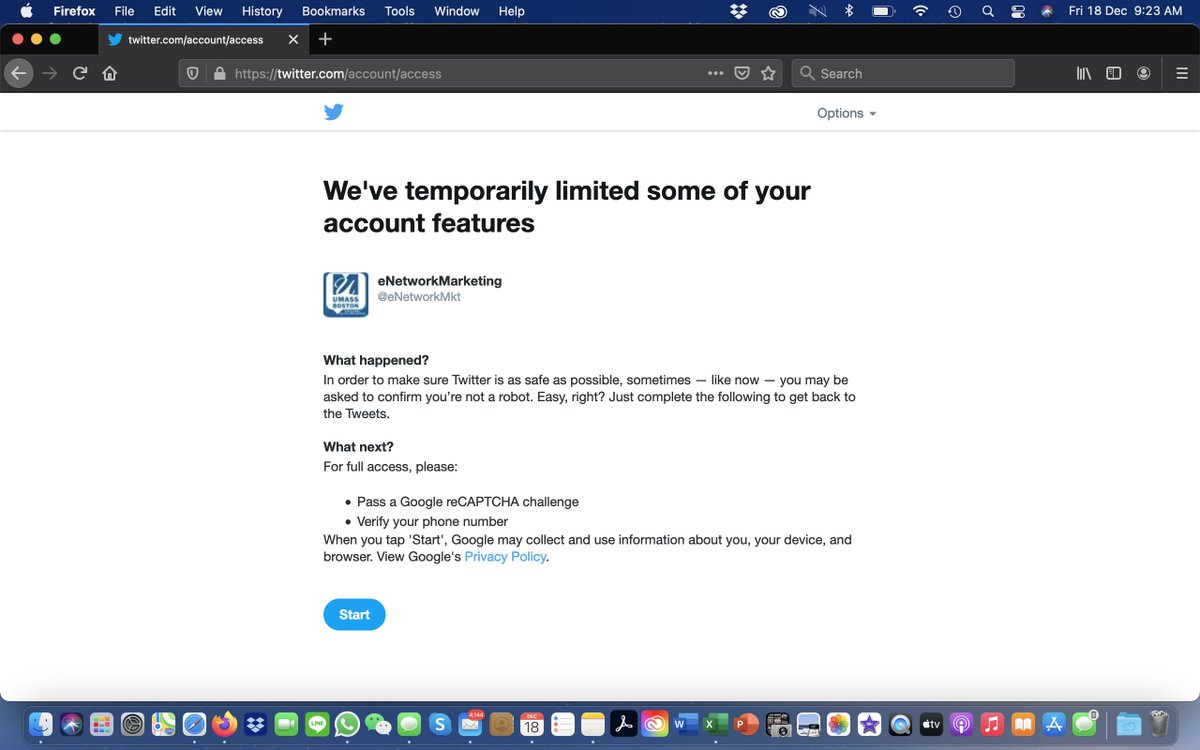
Task: Open the View menu
Action: click(x=209, y=11)
